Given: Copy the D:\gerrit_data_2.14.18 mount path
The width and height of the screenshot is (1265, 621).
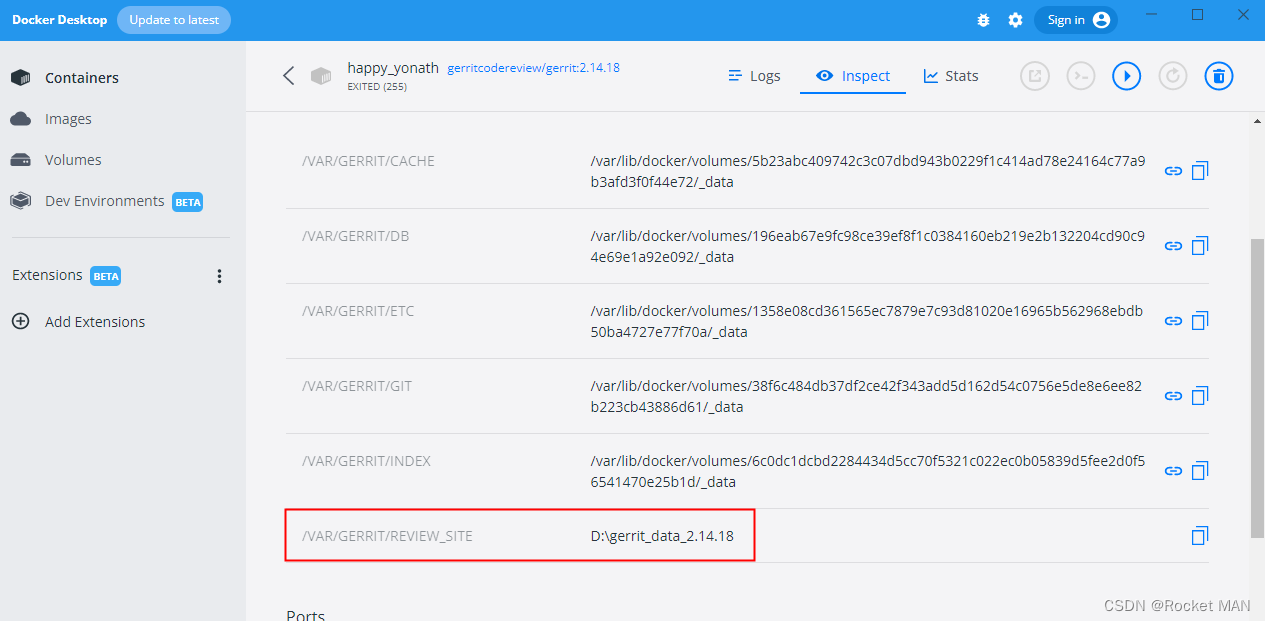Looking at the screenshot, I should point(1199,535).
